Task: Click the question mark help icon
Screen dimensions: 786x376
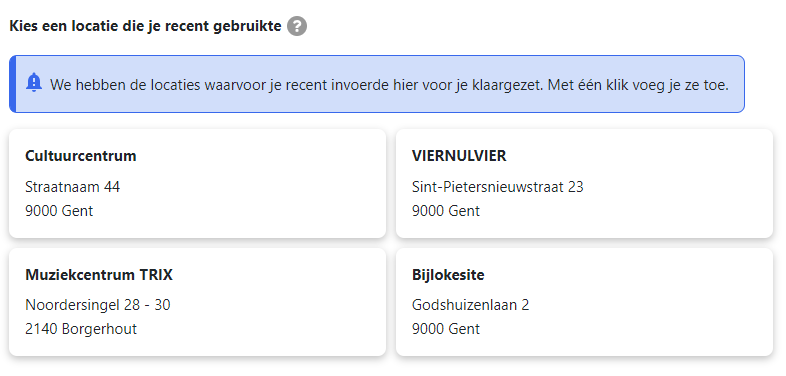Action: [297, 26]
